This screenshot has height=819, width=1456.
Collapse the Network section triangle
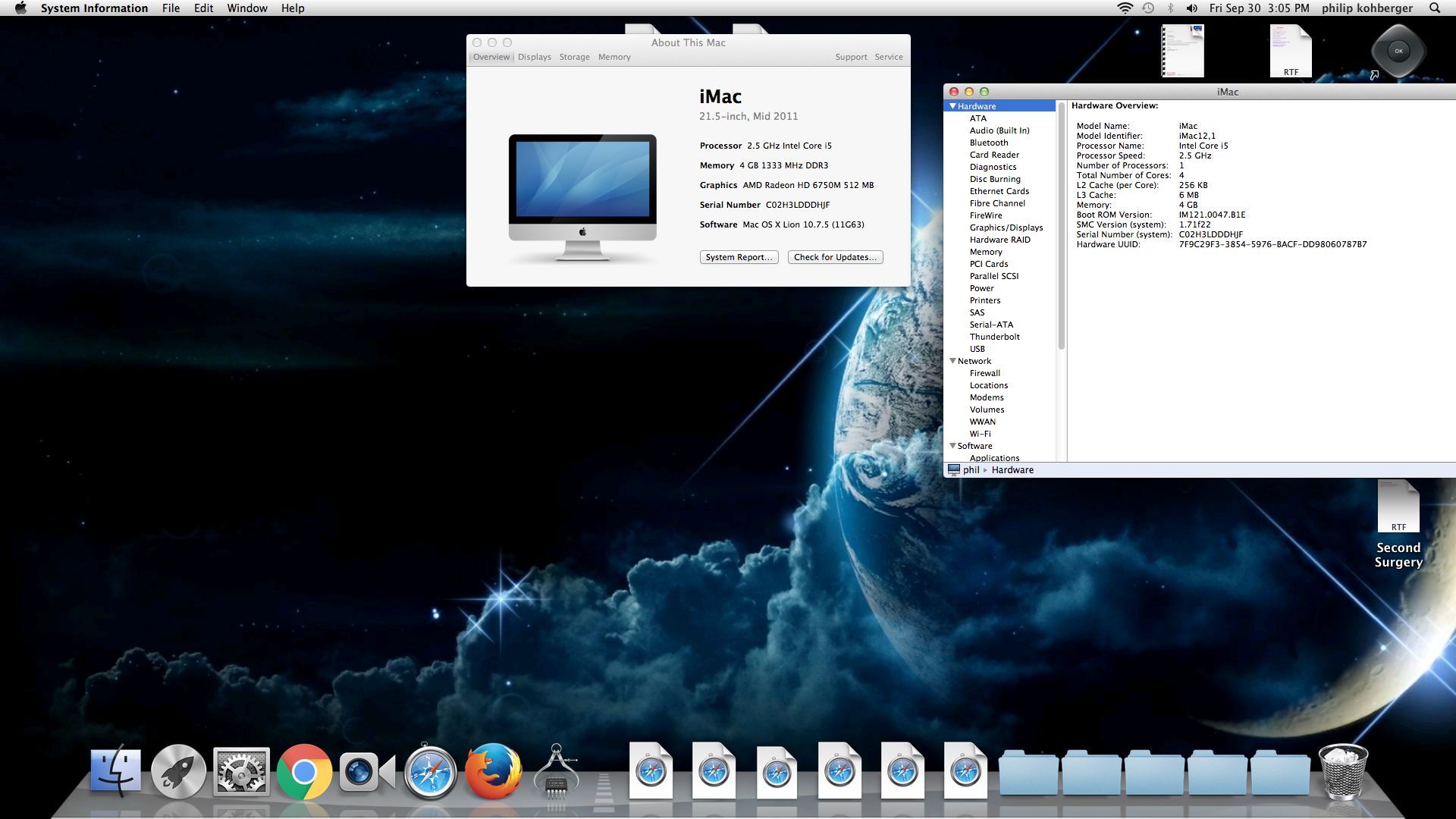tap(952, 361)
